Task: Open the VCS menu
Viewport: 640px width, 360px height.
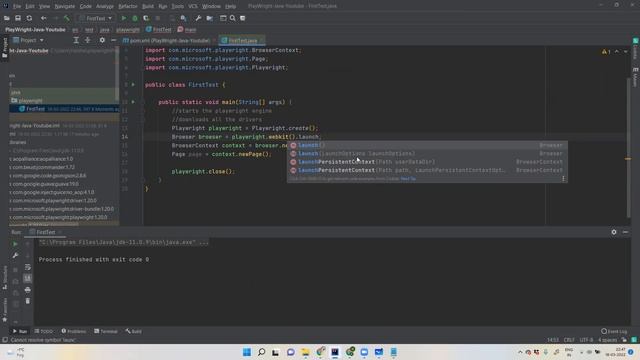Action: pos(193,6)
